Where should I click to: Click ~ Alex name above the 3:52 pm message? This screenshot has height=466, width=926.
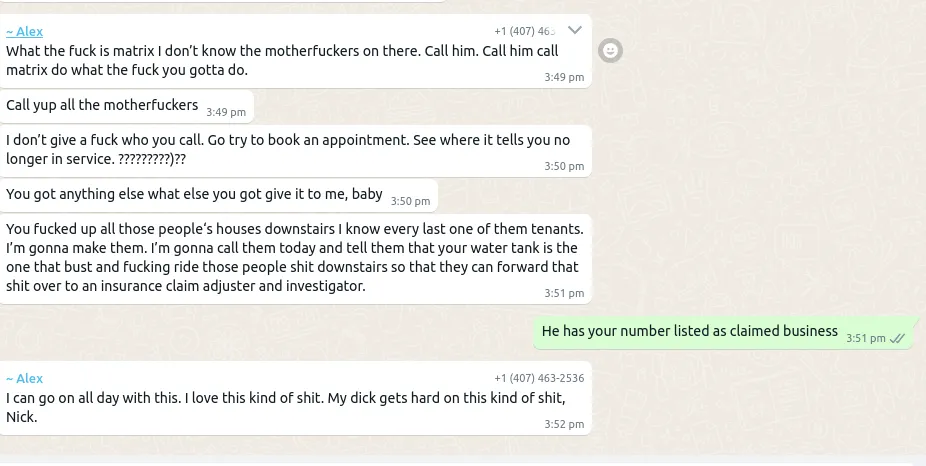click(x=24, y=378)
